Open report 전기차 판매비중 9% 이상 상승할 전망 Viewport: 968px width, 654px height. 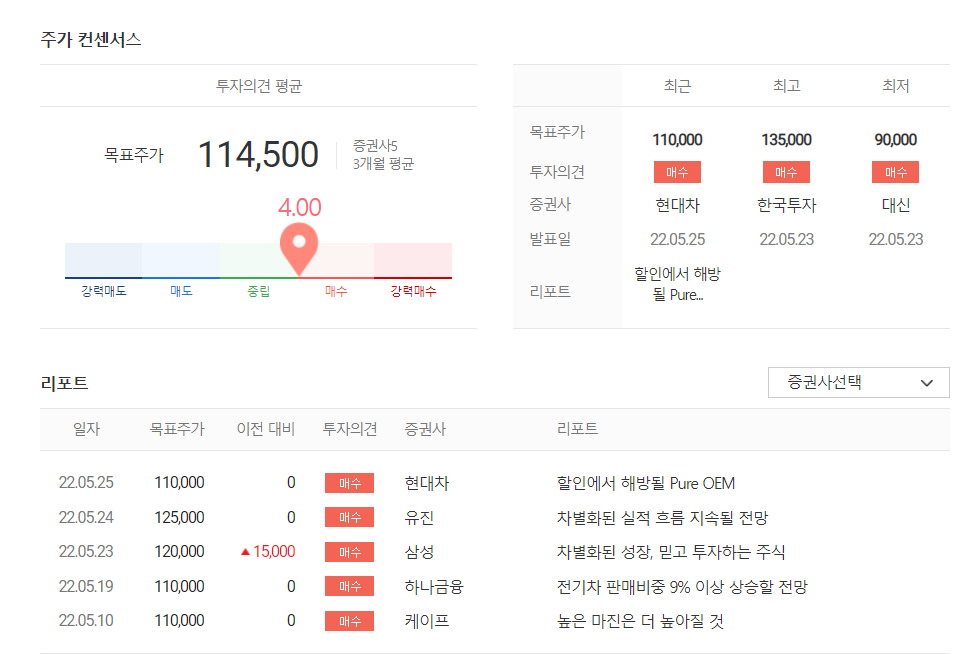(682, 586)
